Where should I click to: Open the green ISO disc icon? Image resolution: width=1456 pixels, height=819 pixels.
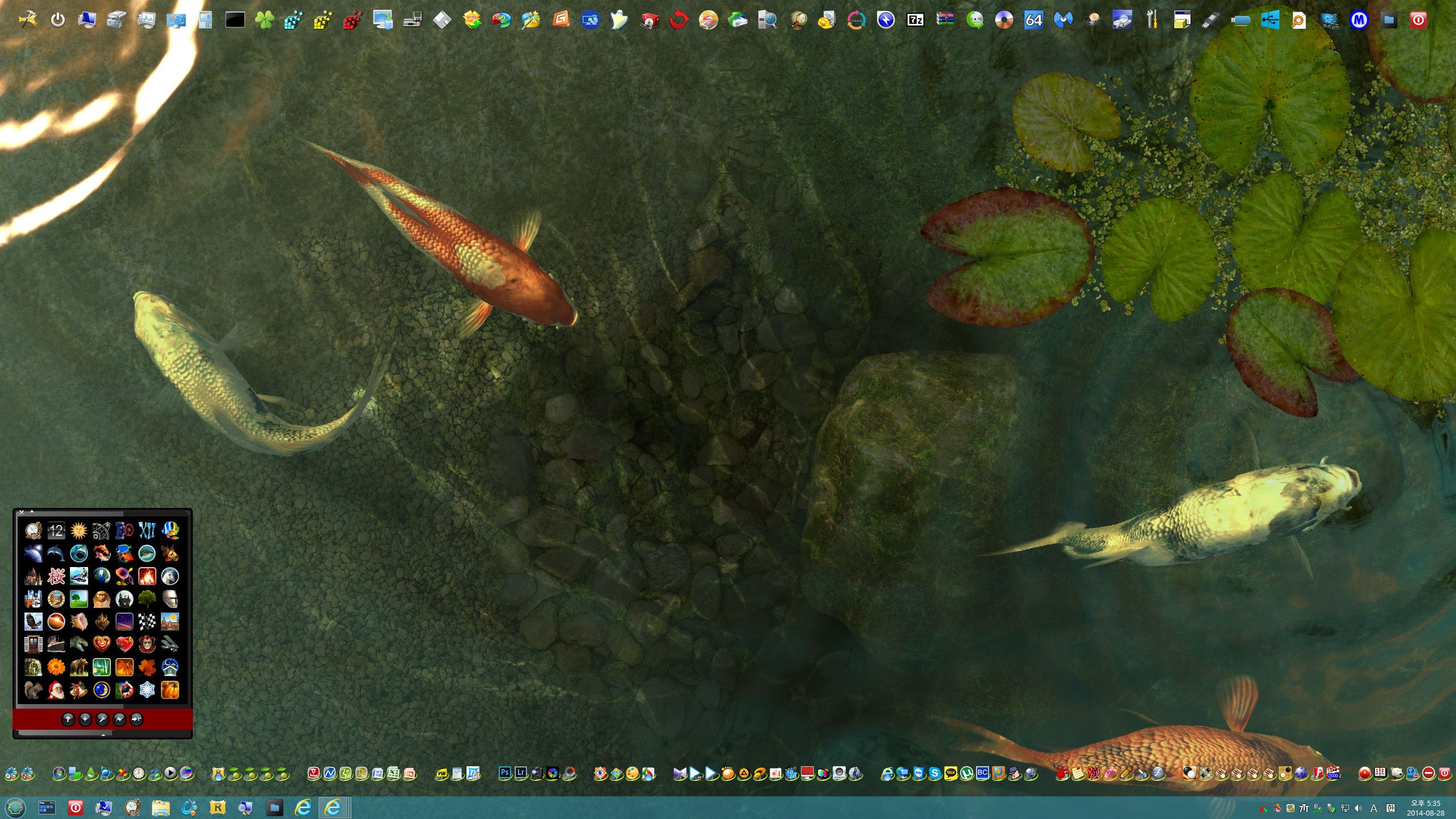pos(974,20)
